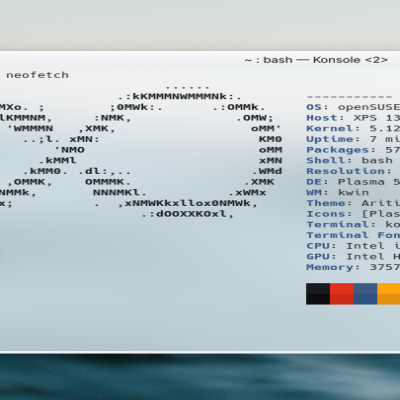The height and width of the screenshot is (400, 400).
Task: Click the Uptime line
Action: (x=353, y=139)
